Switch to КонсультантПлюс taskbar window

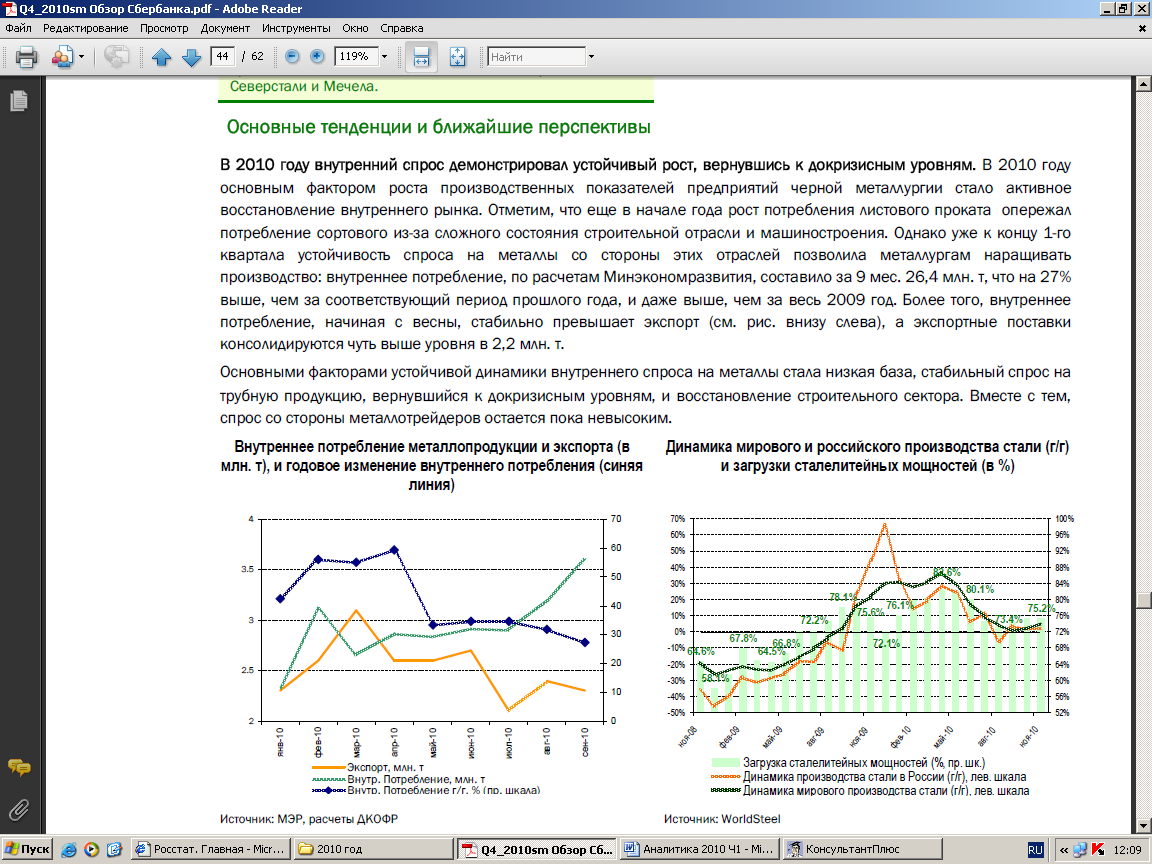861,849
